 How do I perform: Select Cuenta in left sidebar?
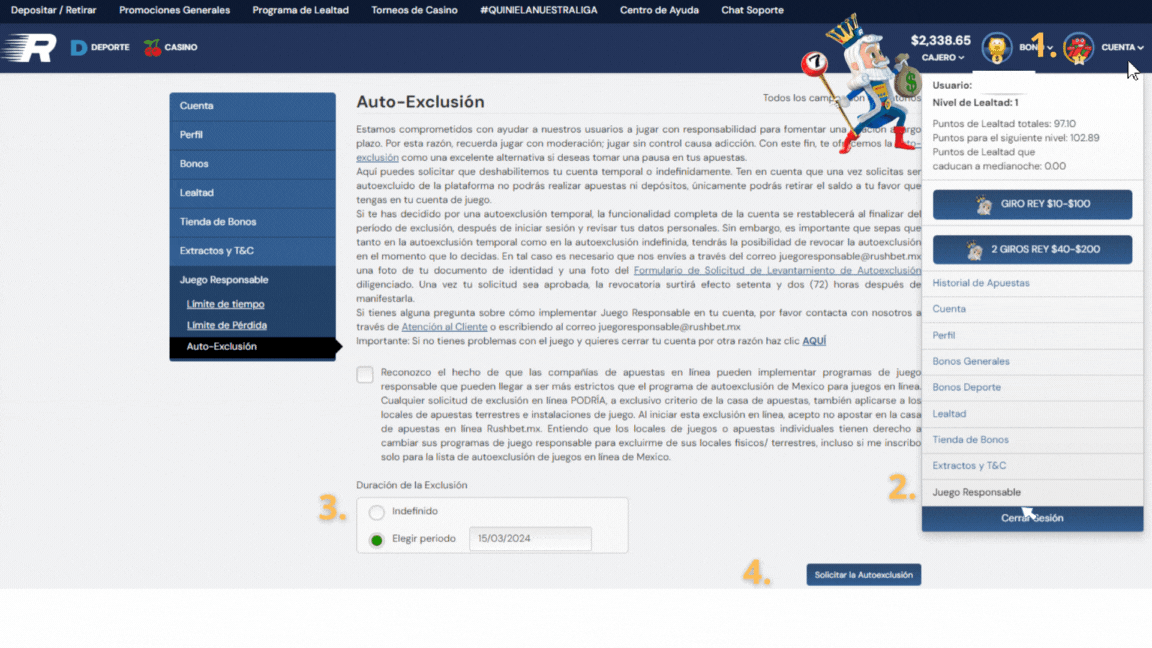click(253, 106)
